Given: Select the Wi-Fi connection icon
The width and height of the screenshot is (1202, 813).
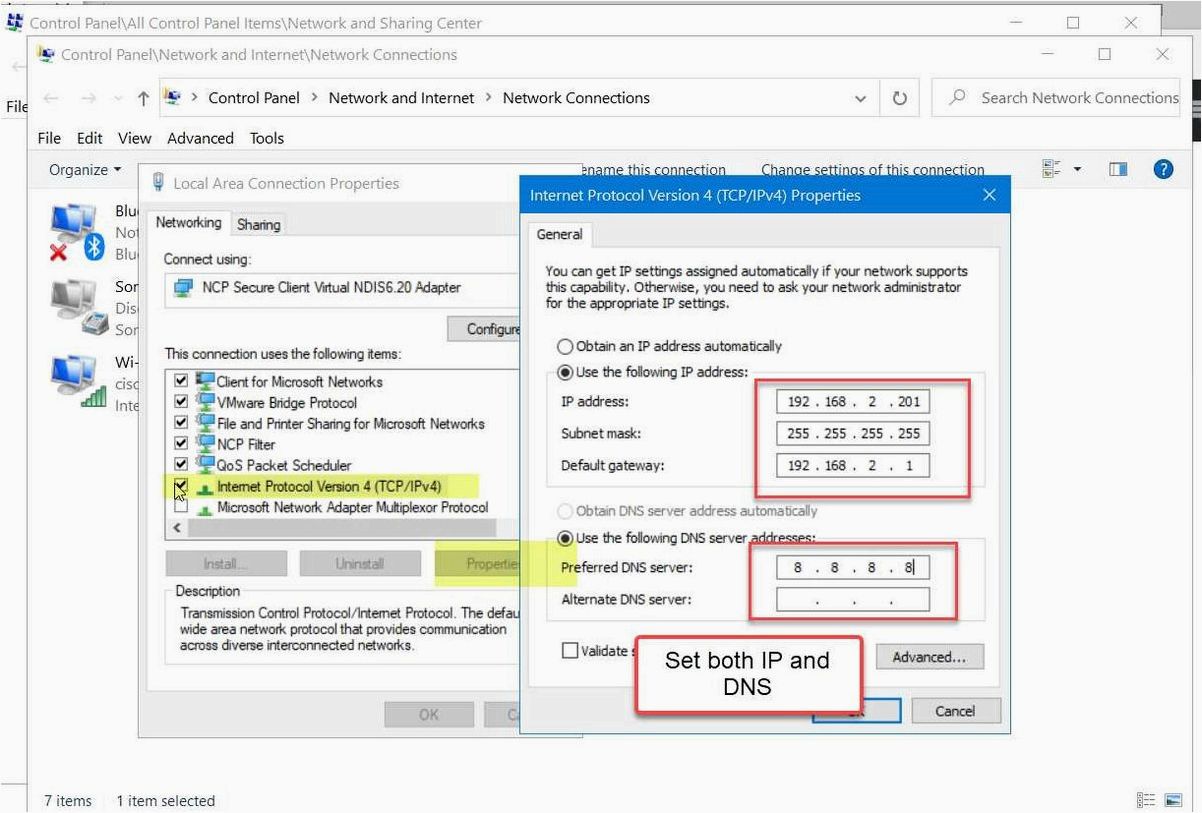Looking at the screenshot, I should (78, 380).
